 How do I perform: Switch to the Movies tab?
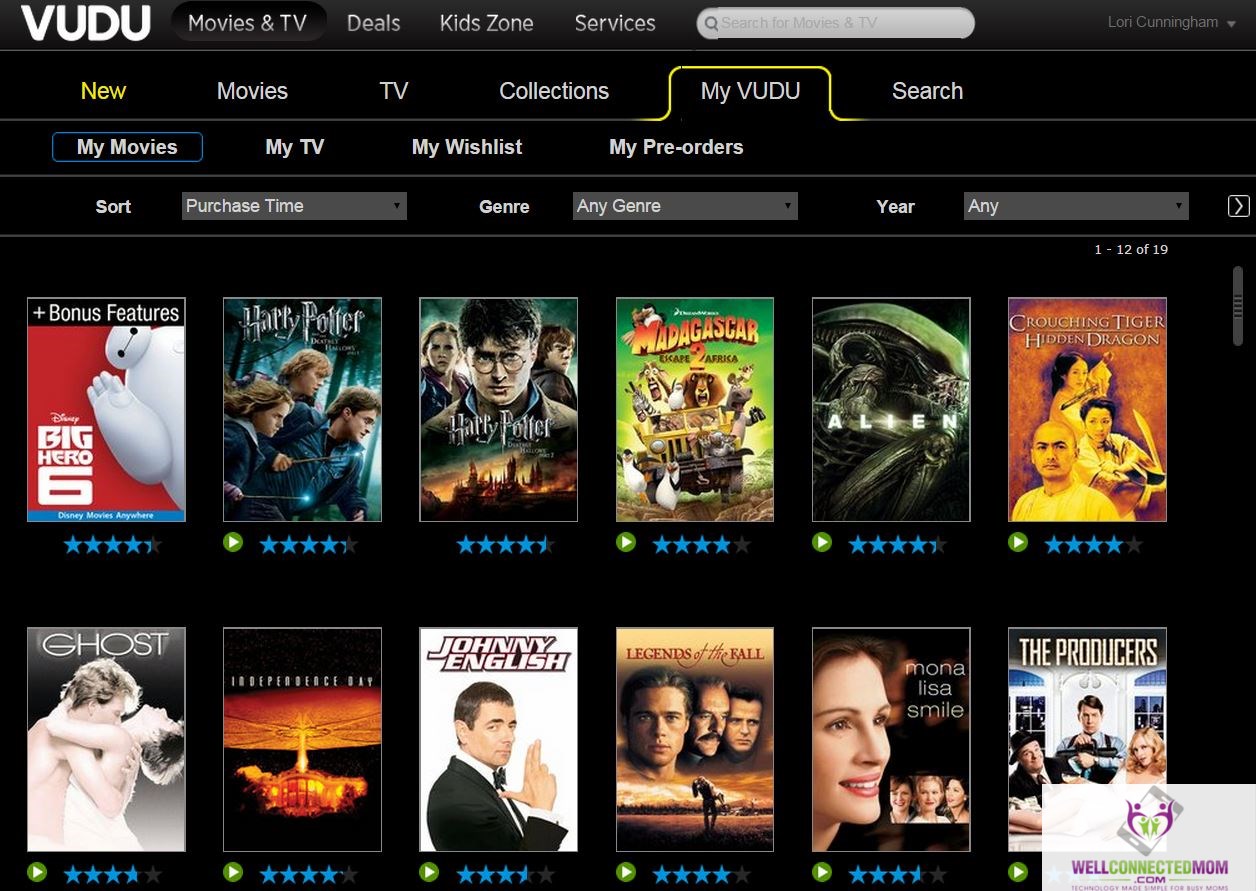[x=252, y=91]
